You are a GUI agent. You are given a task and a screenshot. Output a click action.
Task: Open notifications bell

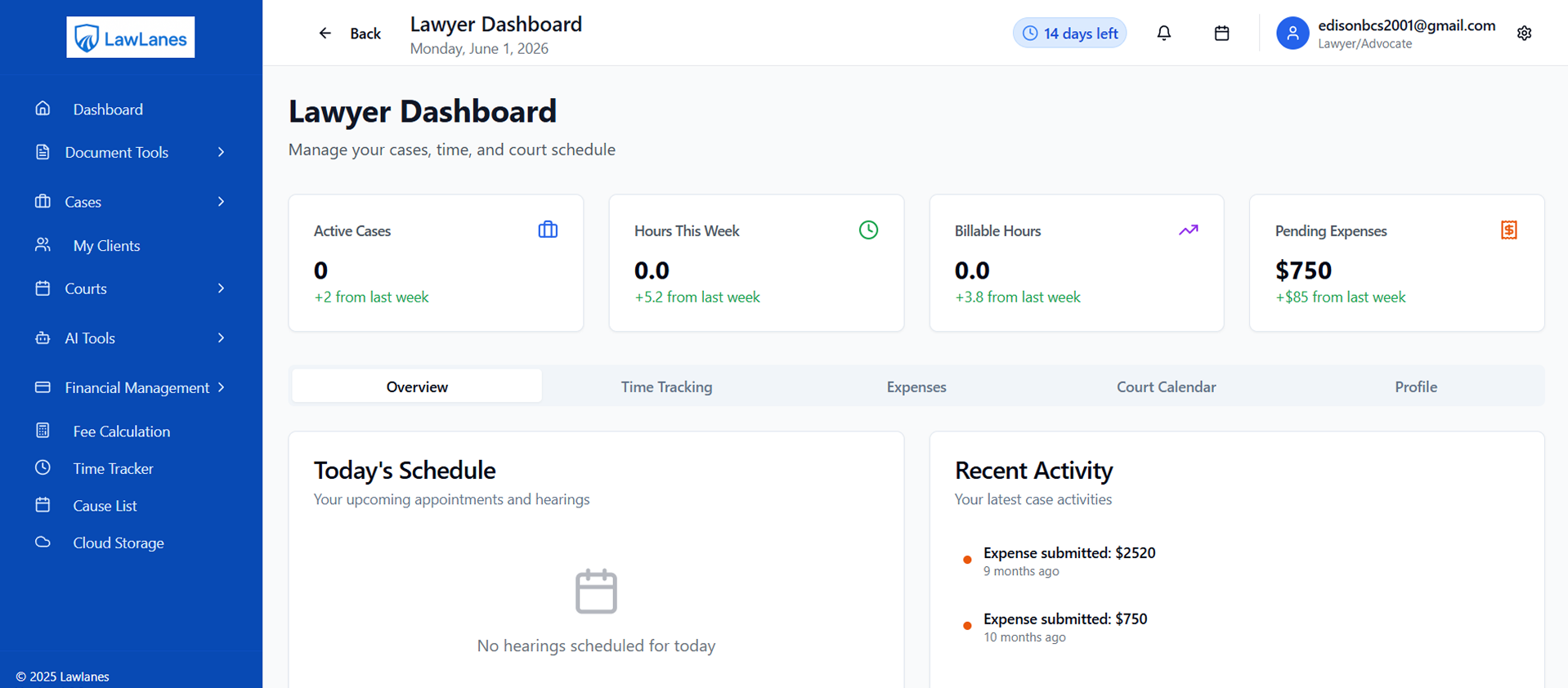(1164, 34)
